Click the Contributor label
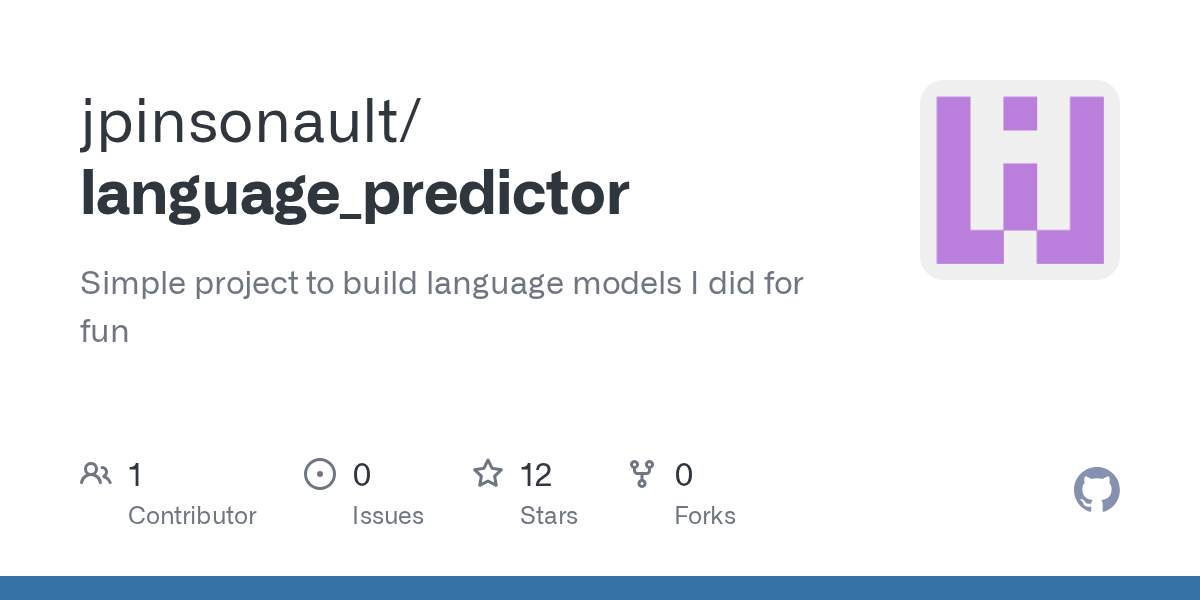This screenshot has width=1200, height=600. 192,516
